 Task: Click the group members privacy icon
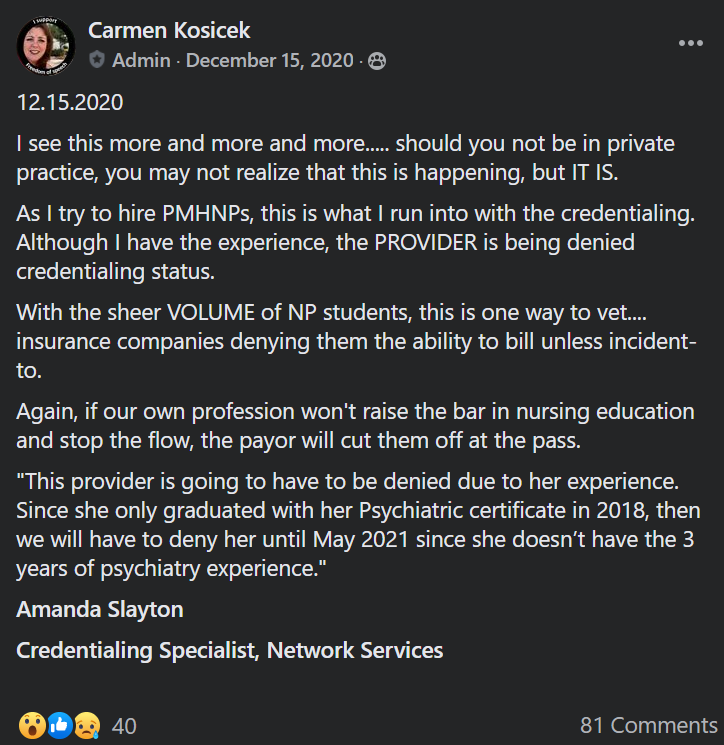point(377,61)
